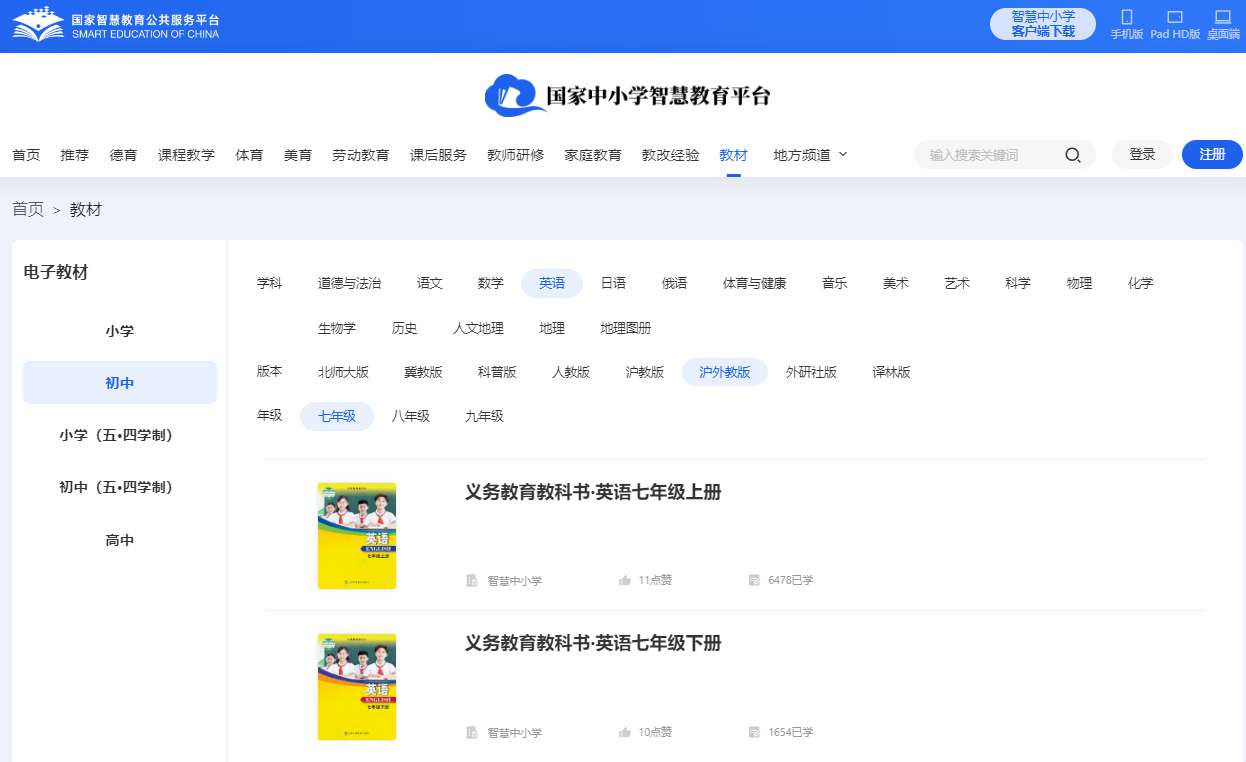The height and width of the screenshot is (762, 1246).
Task: Choose the 外研社版 edition filter
Action: pyautogui.click(x=811, y=372)
